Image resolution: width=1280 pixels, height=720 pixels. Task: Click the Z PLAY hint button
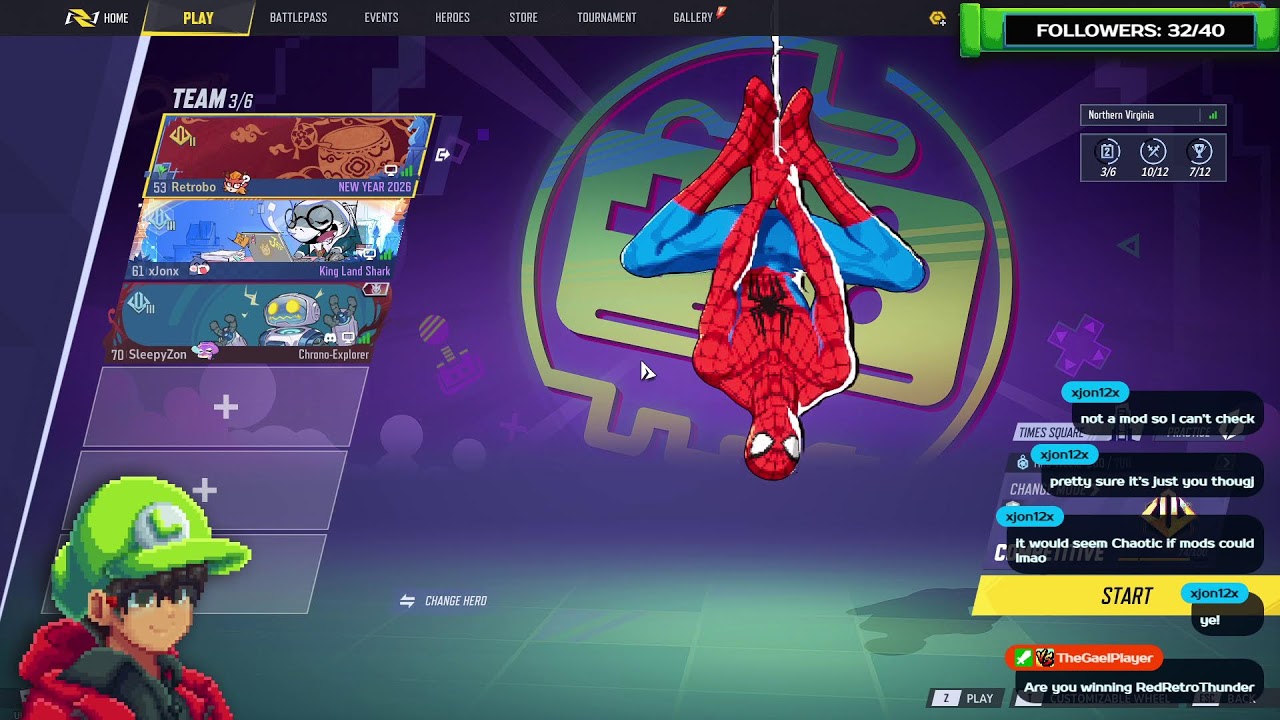tap(967, 698)
